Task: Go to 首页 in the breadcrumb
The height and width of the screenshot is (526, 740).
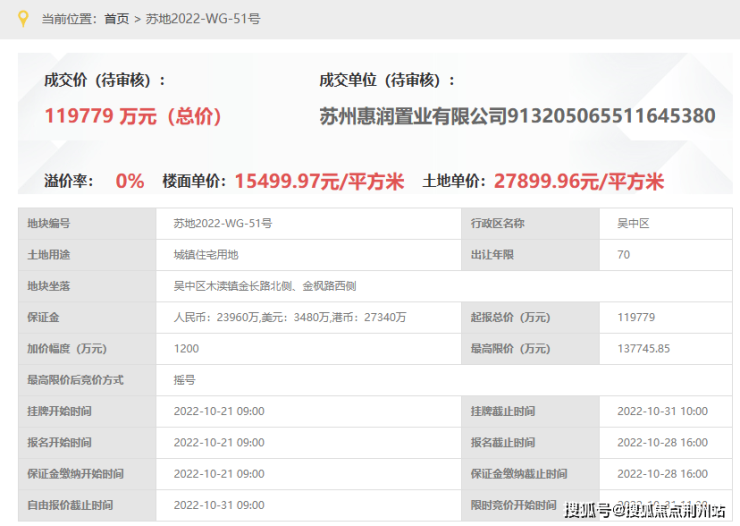Action: pos(116,19)
